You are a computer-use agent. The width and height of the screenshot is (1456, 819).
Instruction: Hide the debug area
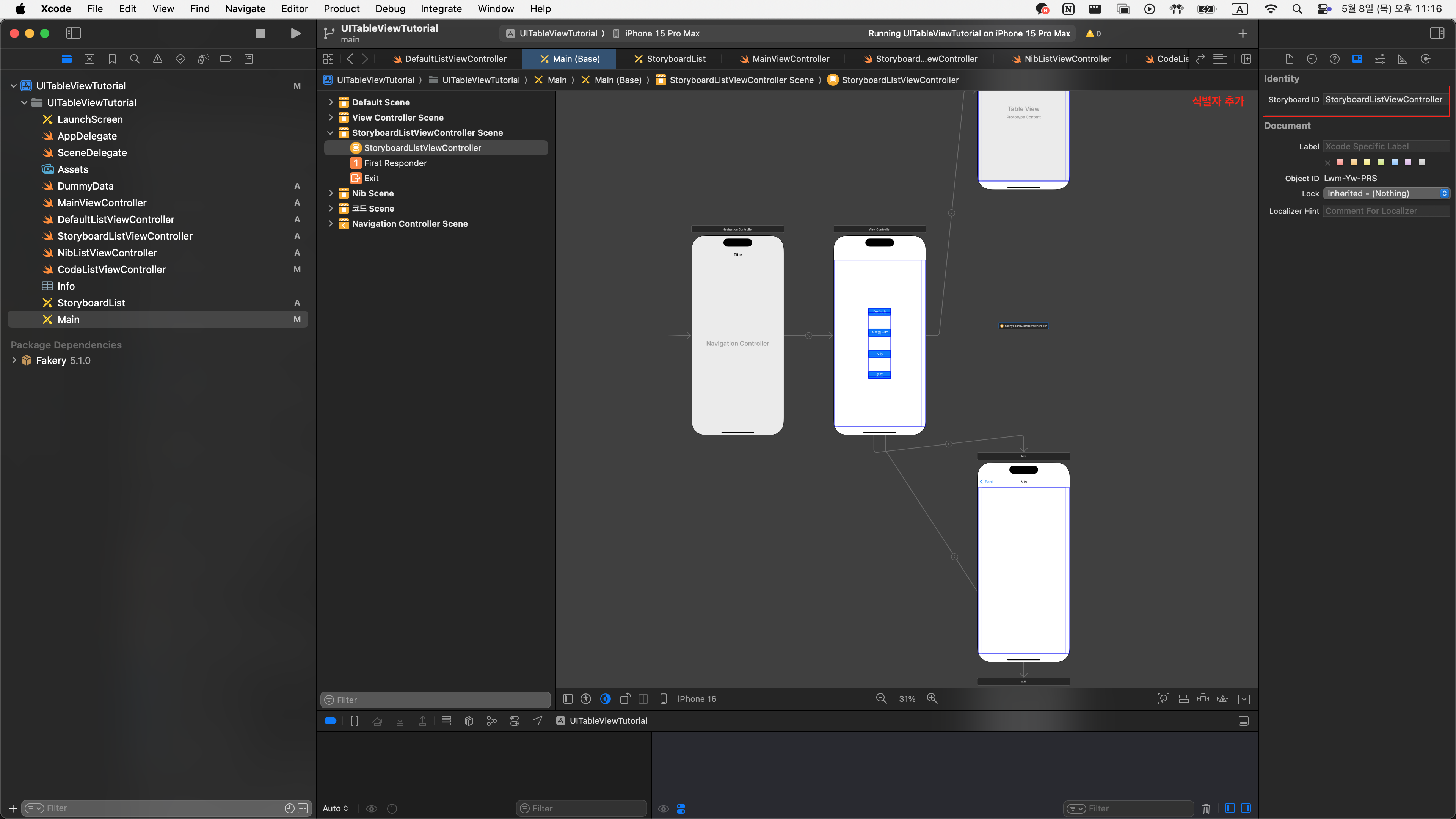point(1244,721)
